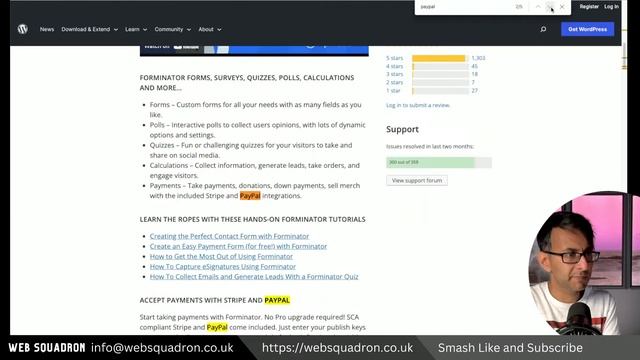The image size is (640, 360).
Task: Click the issues resolved progress bar
Action: pos(439,162)
